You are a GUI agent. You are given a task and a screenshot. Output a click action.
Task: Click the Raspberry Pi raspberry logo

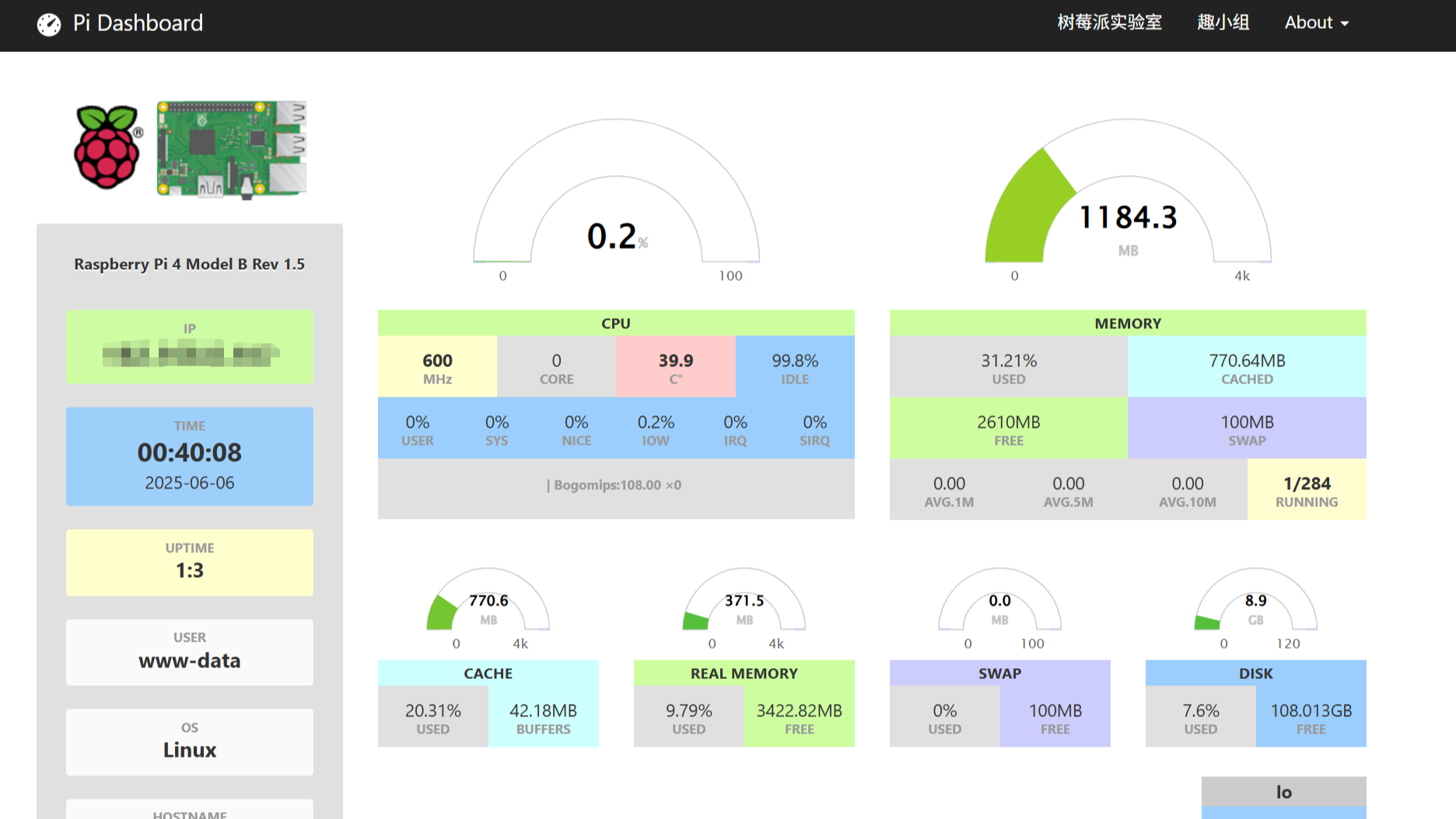point(108,146)
